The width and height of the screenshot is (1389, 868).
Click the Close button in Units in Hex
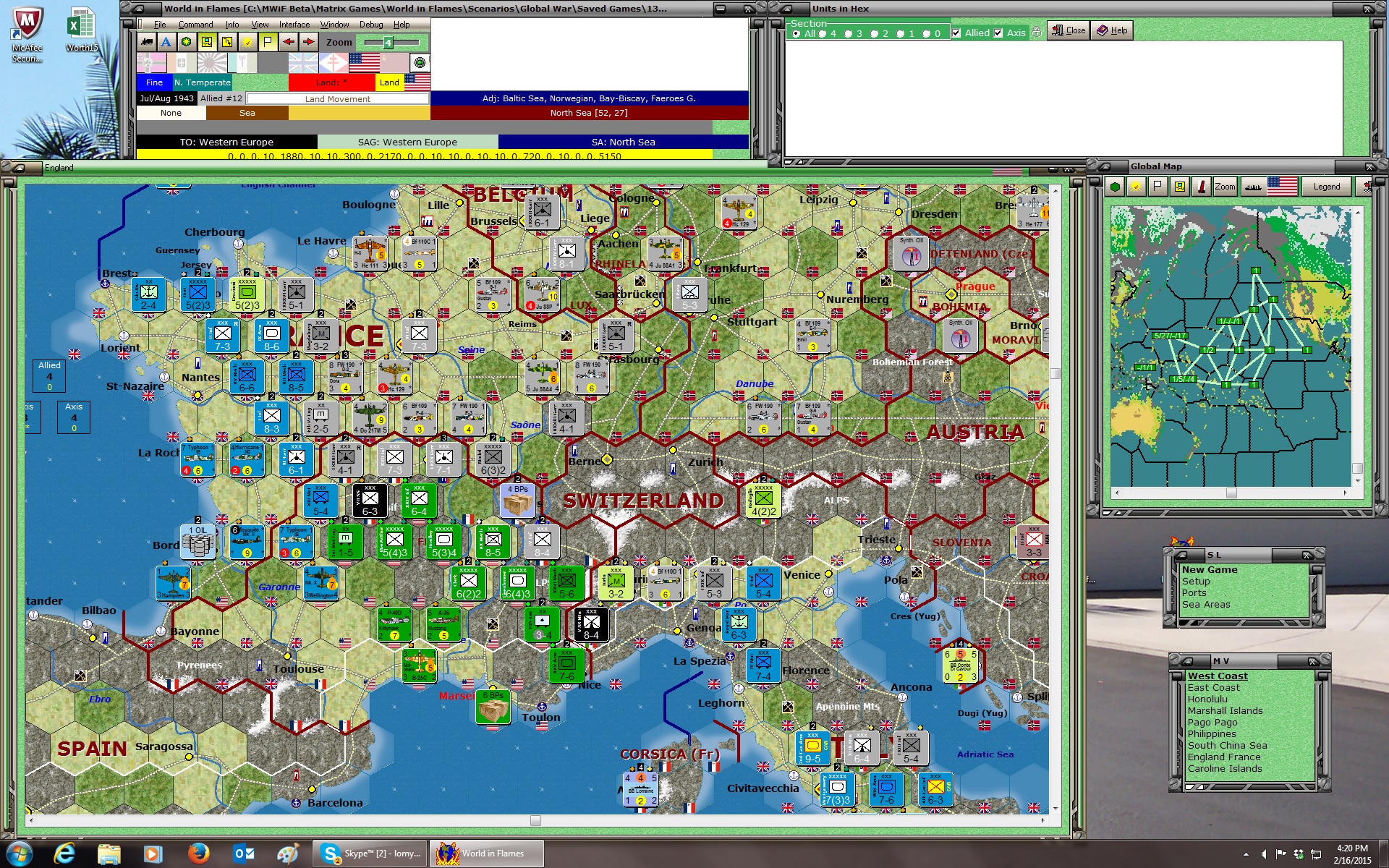(x=1069, y=30)
